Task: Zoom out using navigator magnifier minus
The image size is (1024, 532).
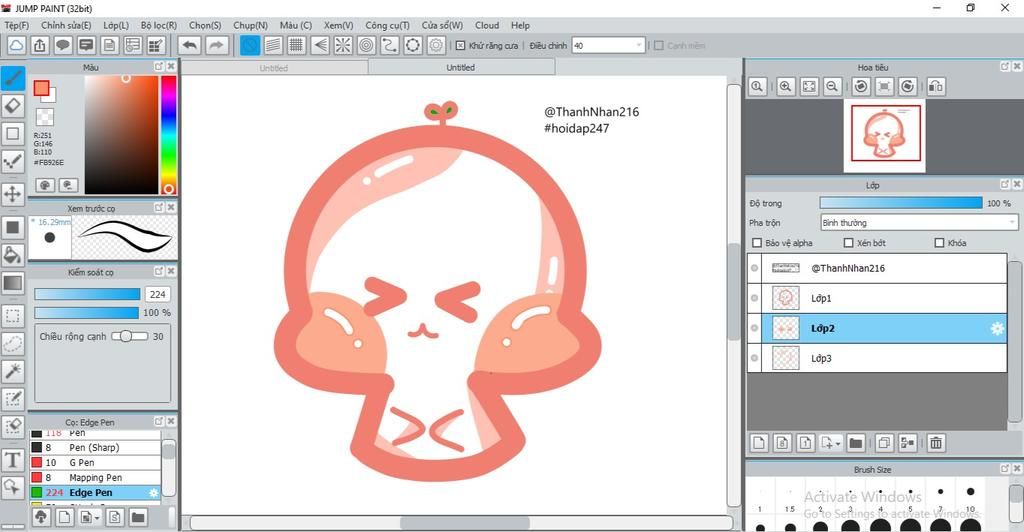Action: [x=832, y=86]
